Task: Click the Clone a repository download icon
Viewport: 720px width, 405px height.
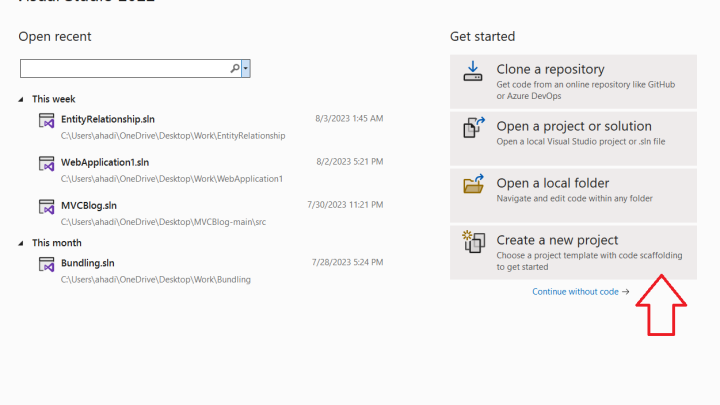Action: coord(472,72)
